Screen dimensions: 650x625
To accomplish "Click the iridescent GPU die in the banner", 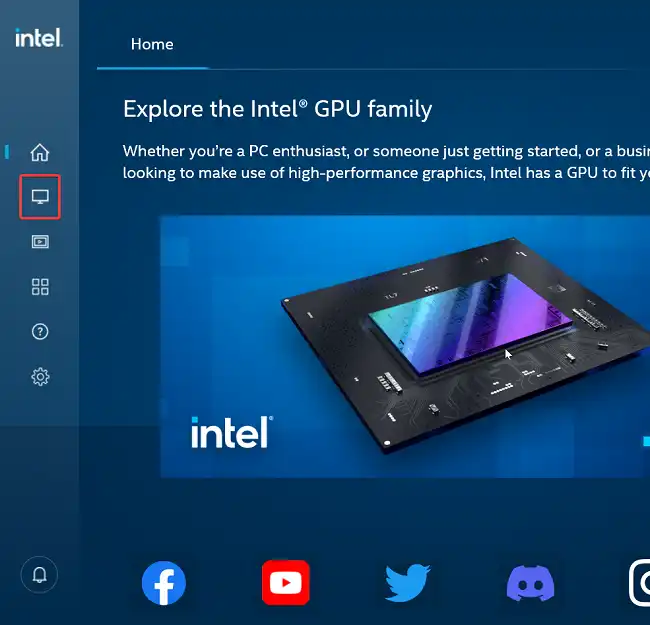I will [471, 322].
